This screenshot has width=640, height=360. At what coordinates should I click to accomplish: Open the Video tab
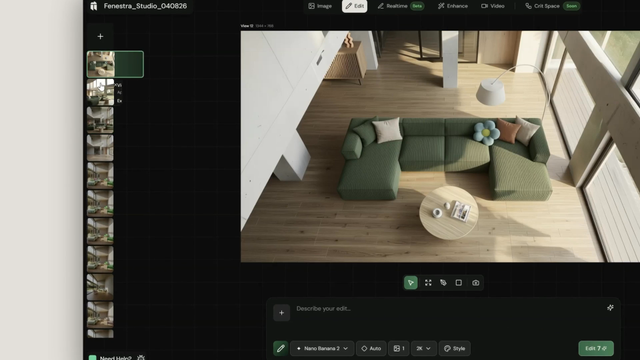pyautogui.click(x=493, y=6)
